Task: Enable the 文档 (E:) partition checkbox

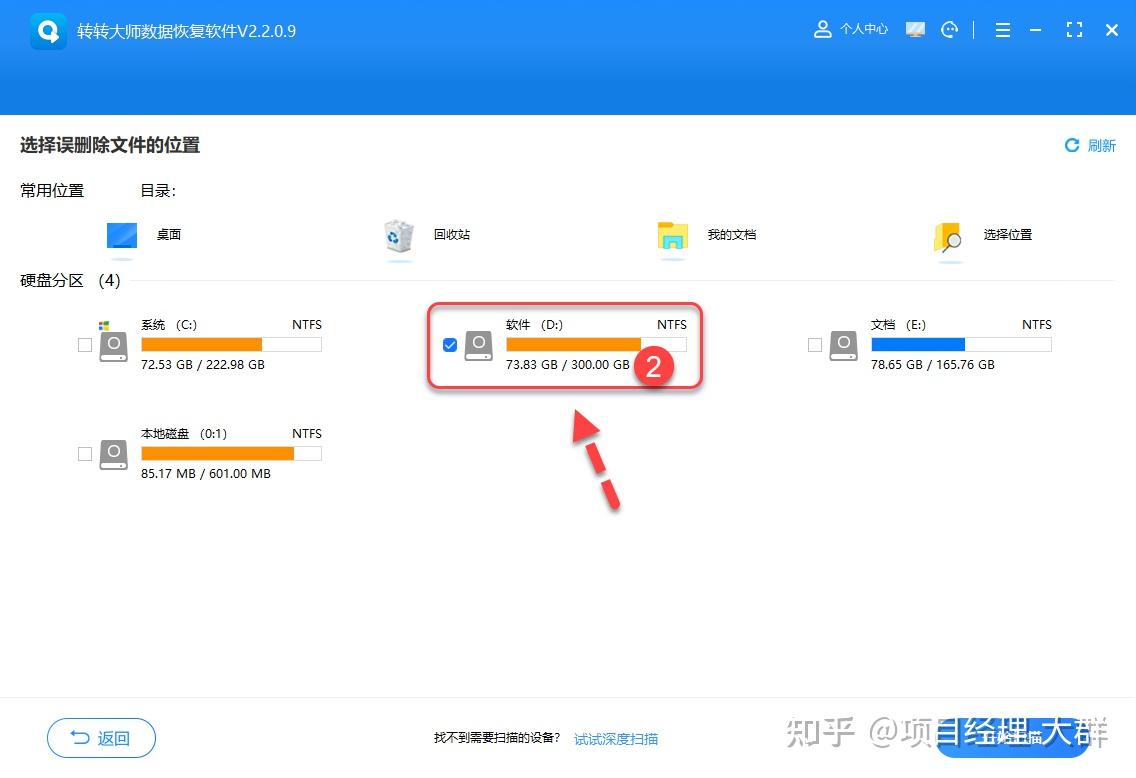Action: [x=815, y=344]
